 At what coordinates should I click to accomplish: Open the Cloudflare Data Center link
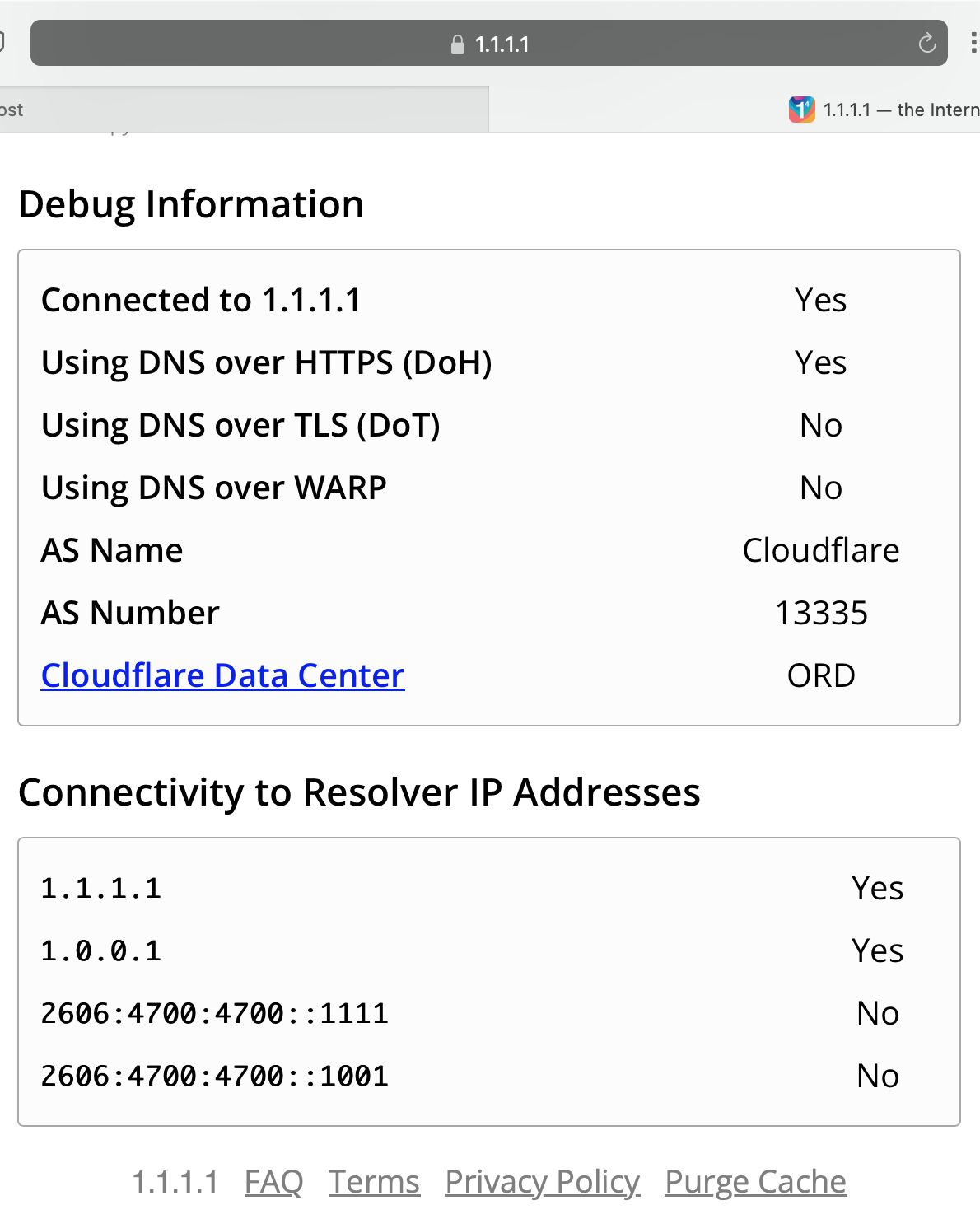click(222, 675)
